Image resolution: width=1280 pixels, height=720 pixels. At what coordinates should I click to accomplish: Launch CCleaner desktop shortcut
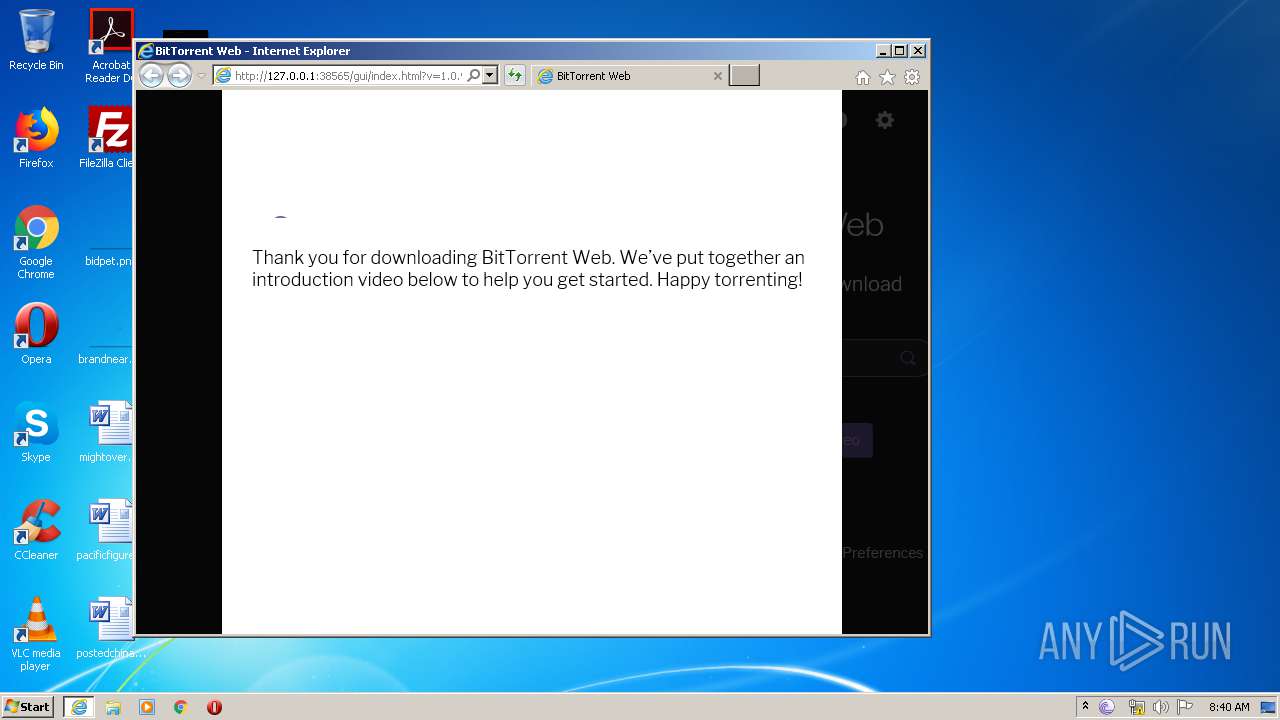pyautogui.click(x=36, y=530)
